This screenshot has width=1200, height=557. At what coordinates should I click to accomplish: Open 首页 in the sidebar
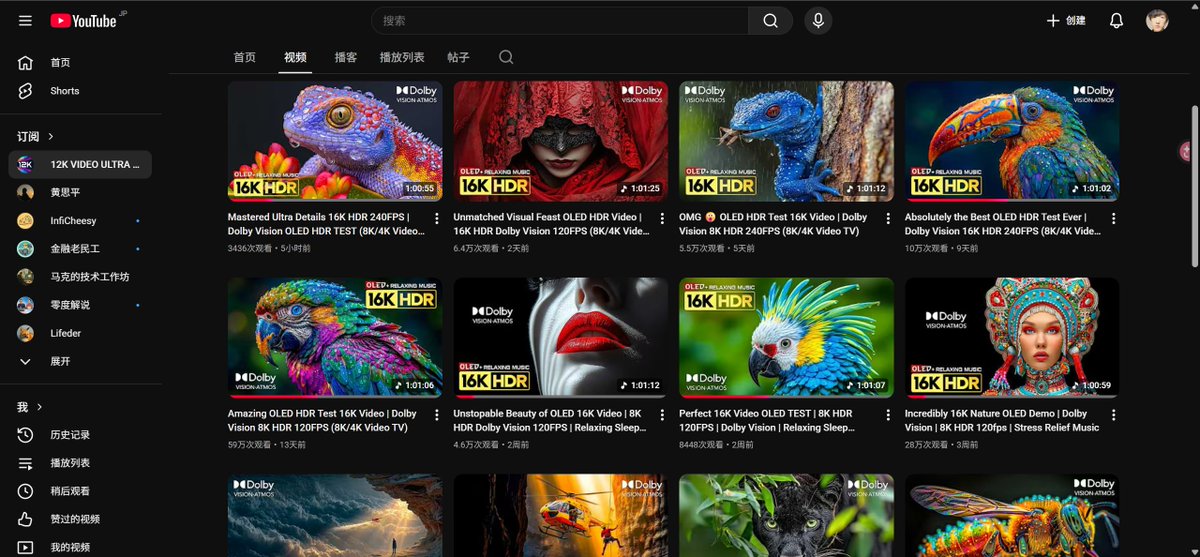coord(80,62)
